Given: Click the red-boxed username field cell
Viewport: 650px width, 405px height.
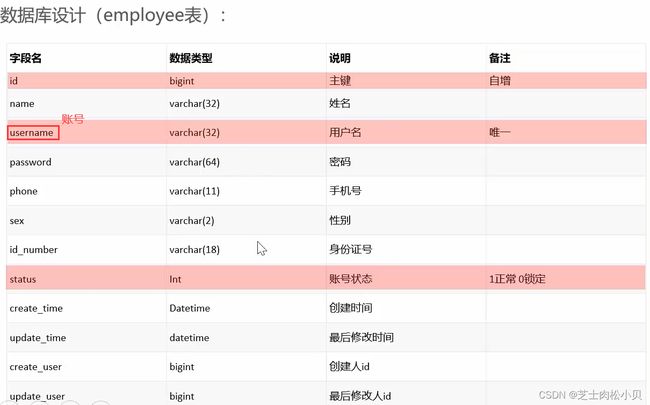Looking at the screenshot, I should pyautogui.click(x=33, y=133).
